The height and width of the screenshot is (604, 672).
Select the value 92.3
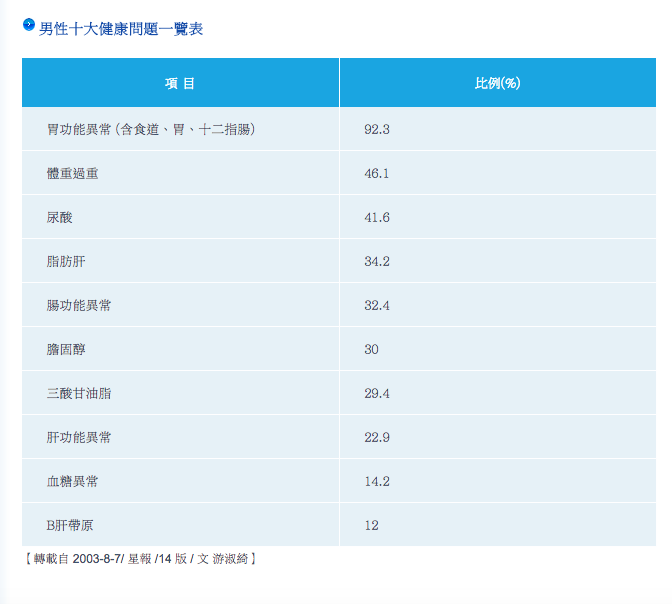(x=377, y=129)
